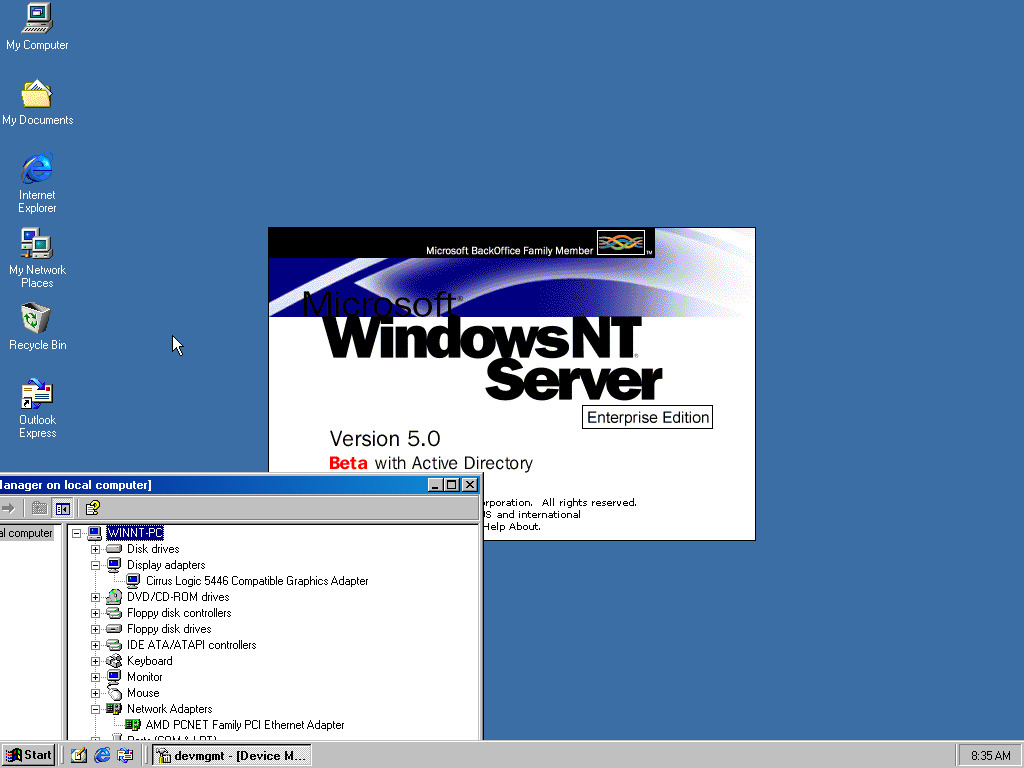Select the 'Network Adapters' label
Screen dimensions: 1024x768
169,709
